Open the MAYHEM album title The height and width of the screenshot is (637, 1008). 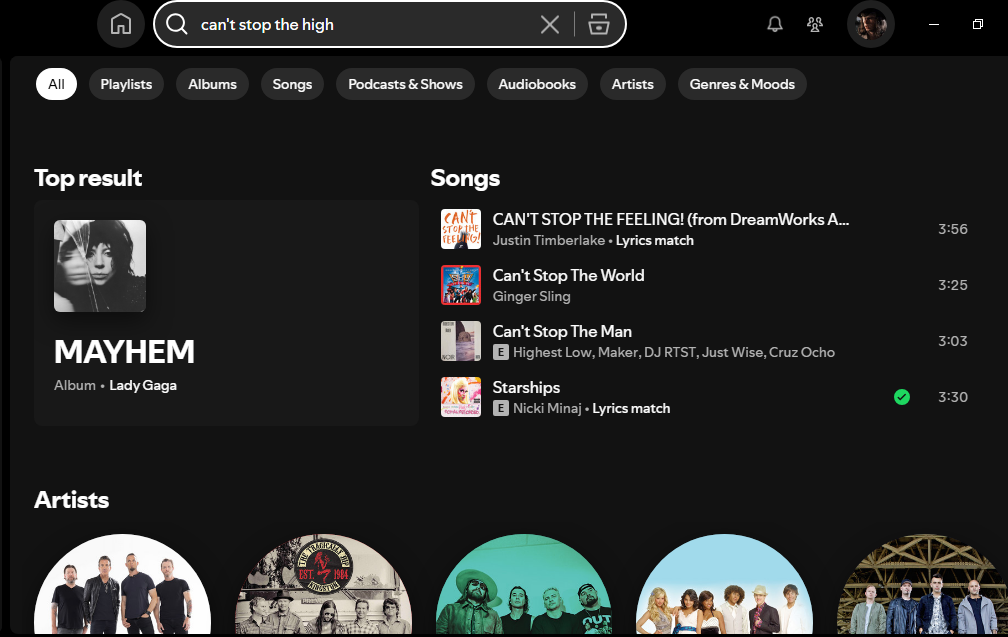tap(124, 352)
